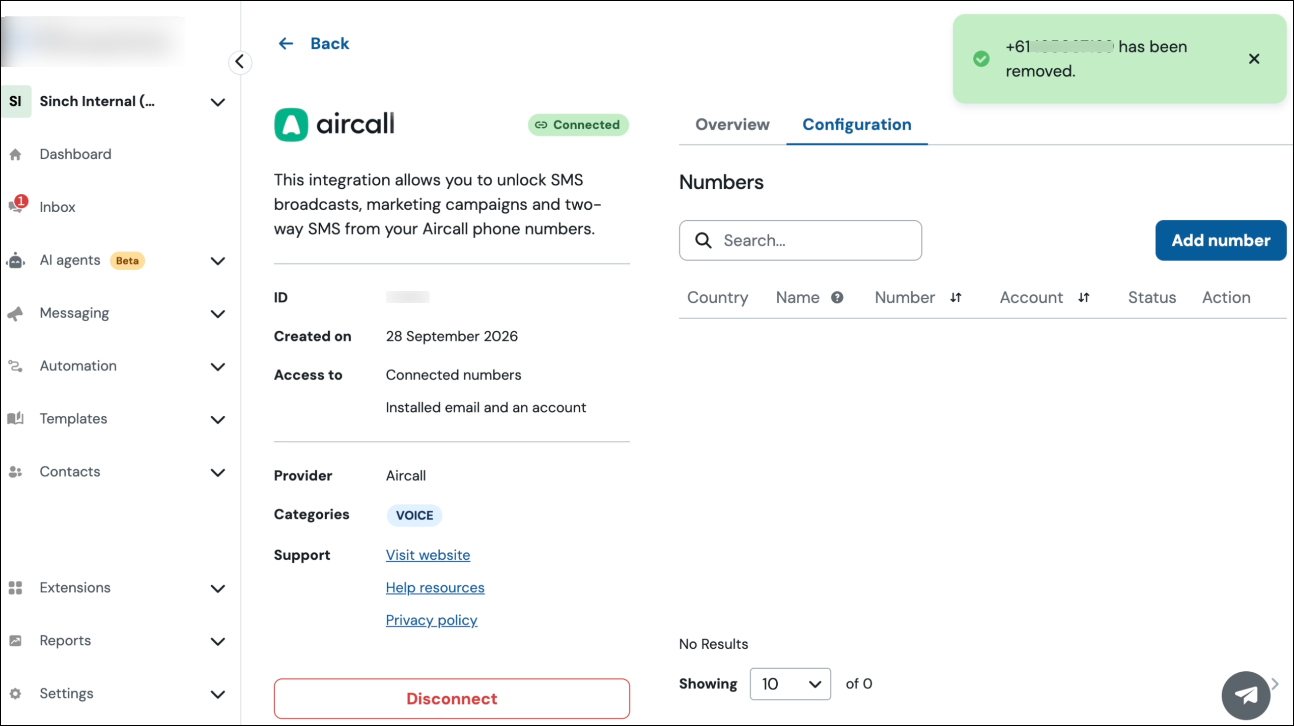Focus the numbers Search field
The width and height of the screenshot is (1294, 726).
800,240
